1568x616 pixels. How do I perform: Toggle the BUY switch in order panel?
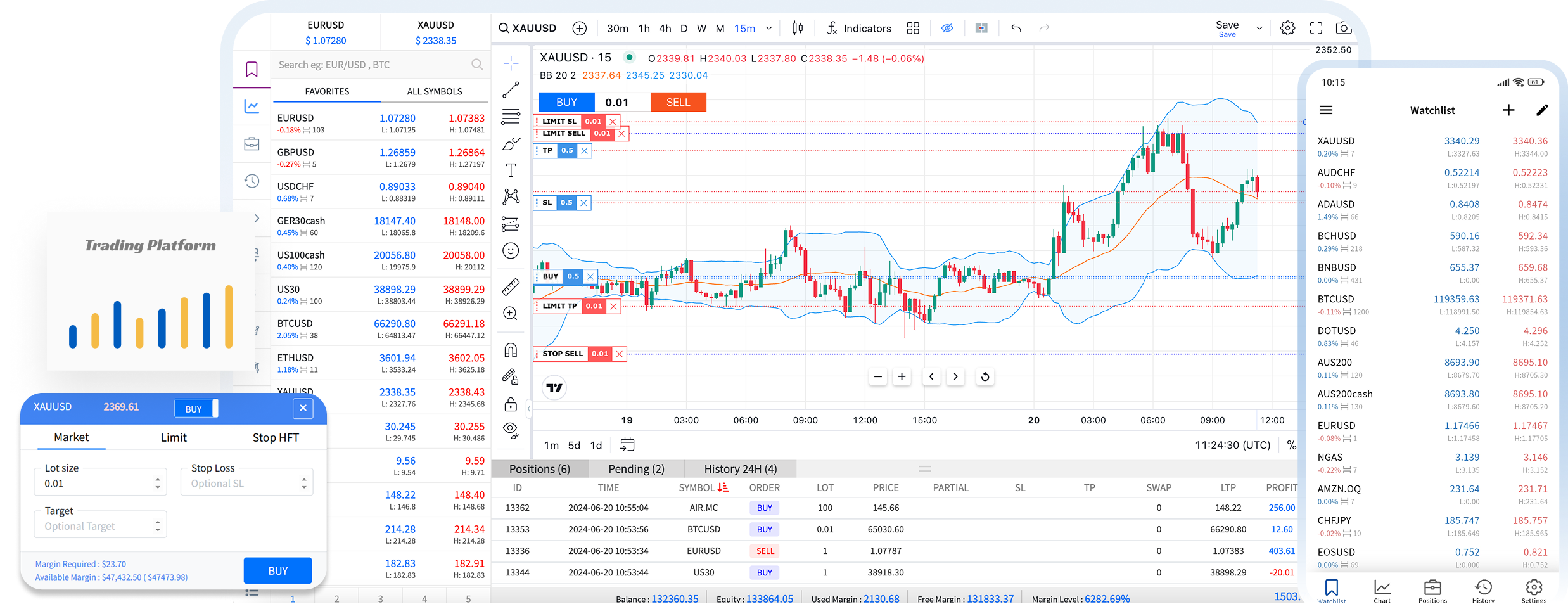(x=196, y=409)
